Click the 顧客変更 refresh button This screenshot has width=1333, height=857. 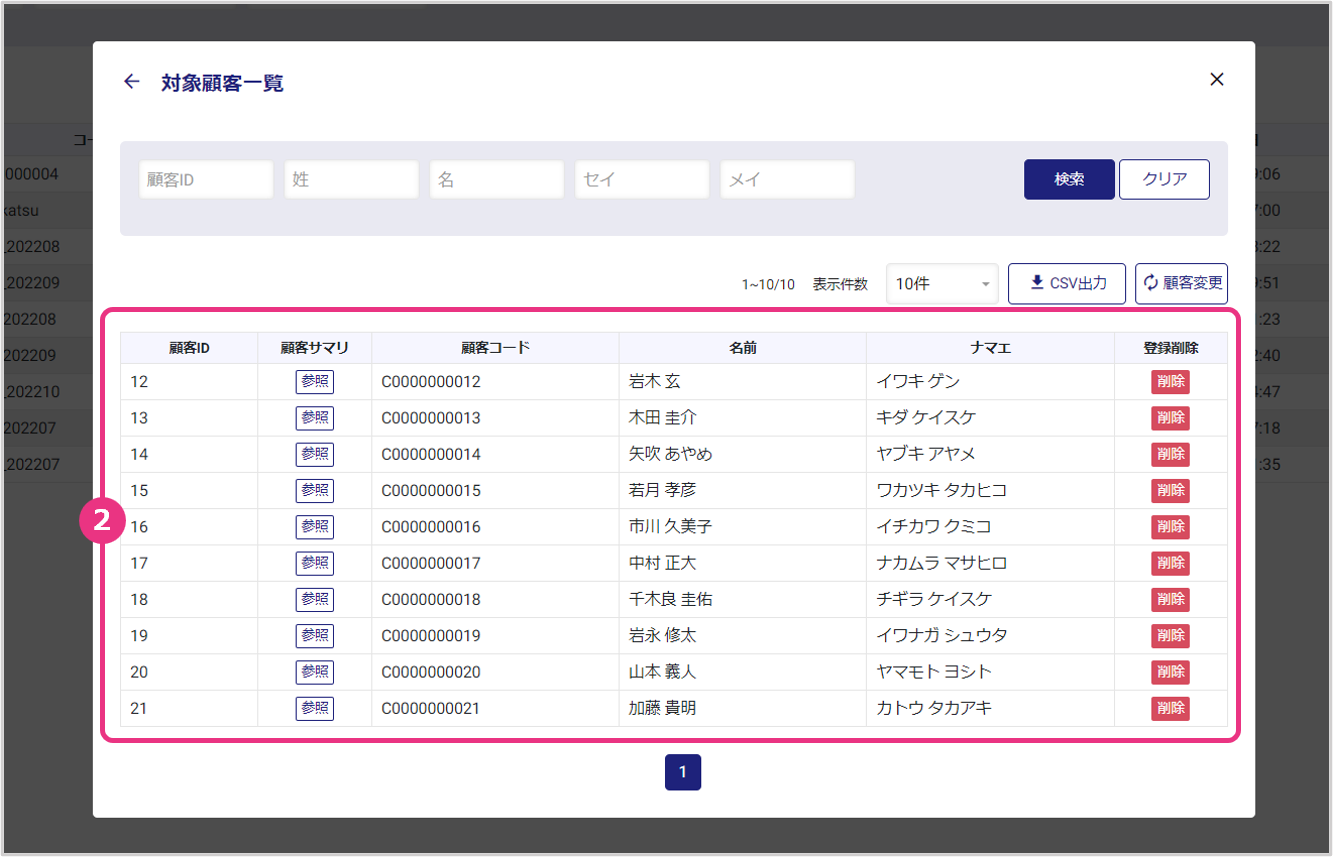(1181, 283)
